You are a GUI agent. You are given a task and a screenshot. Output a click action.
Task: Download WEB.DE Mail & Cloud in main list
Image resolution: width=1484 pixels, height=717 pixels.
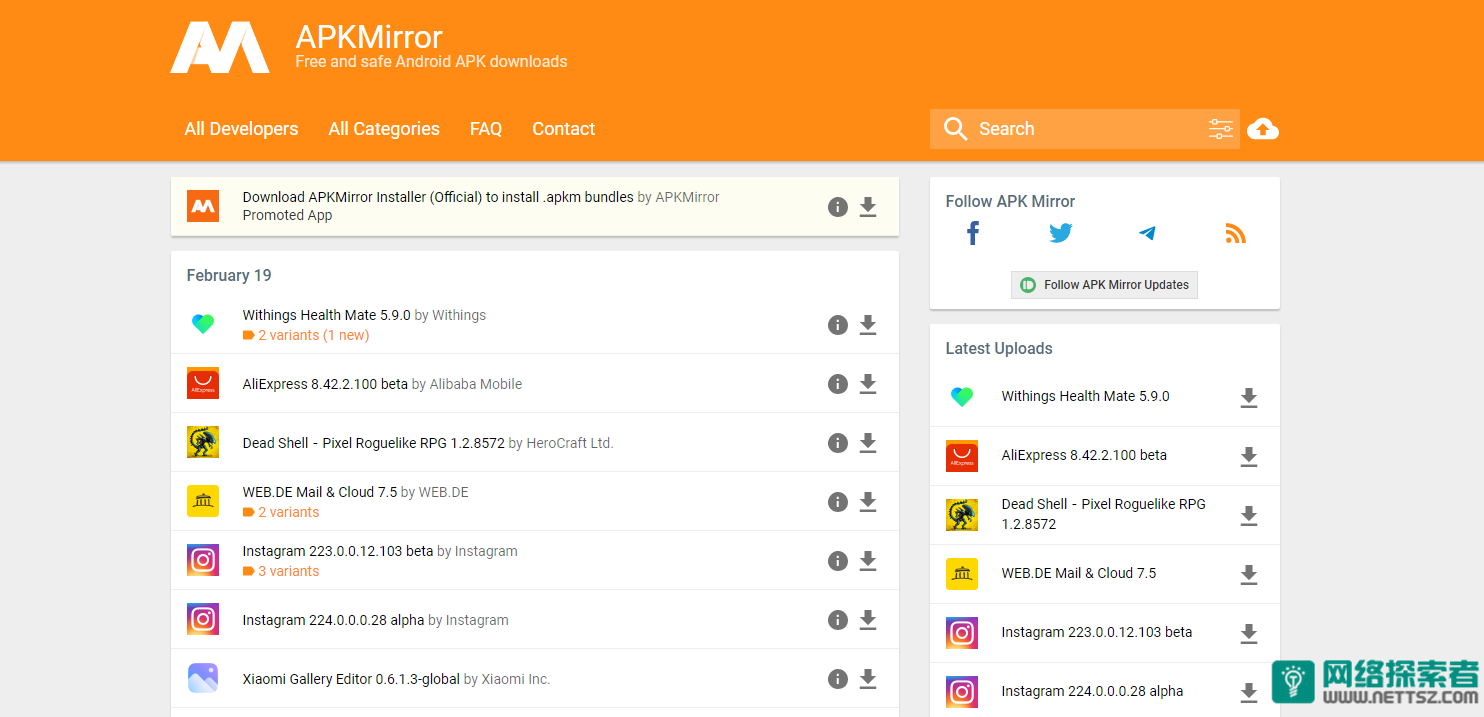coord(868,502)
